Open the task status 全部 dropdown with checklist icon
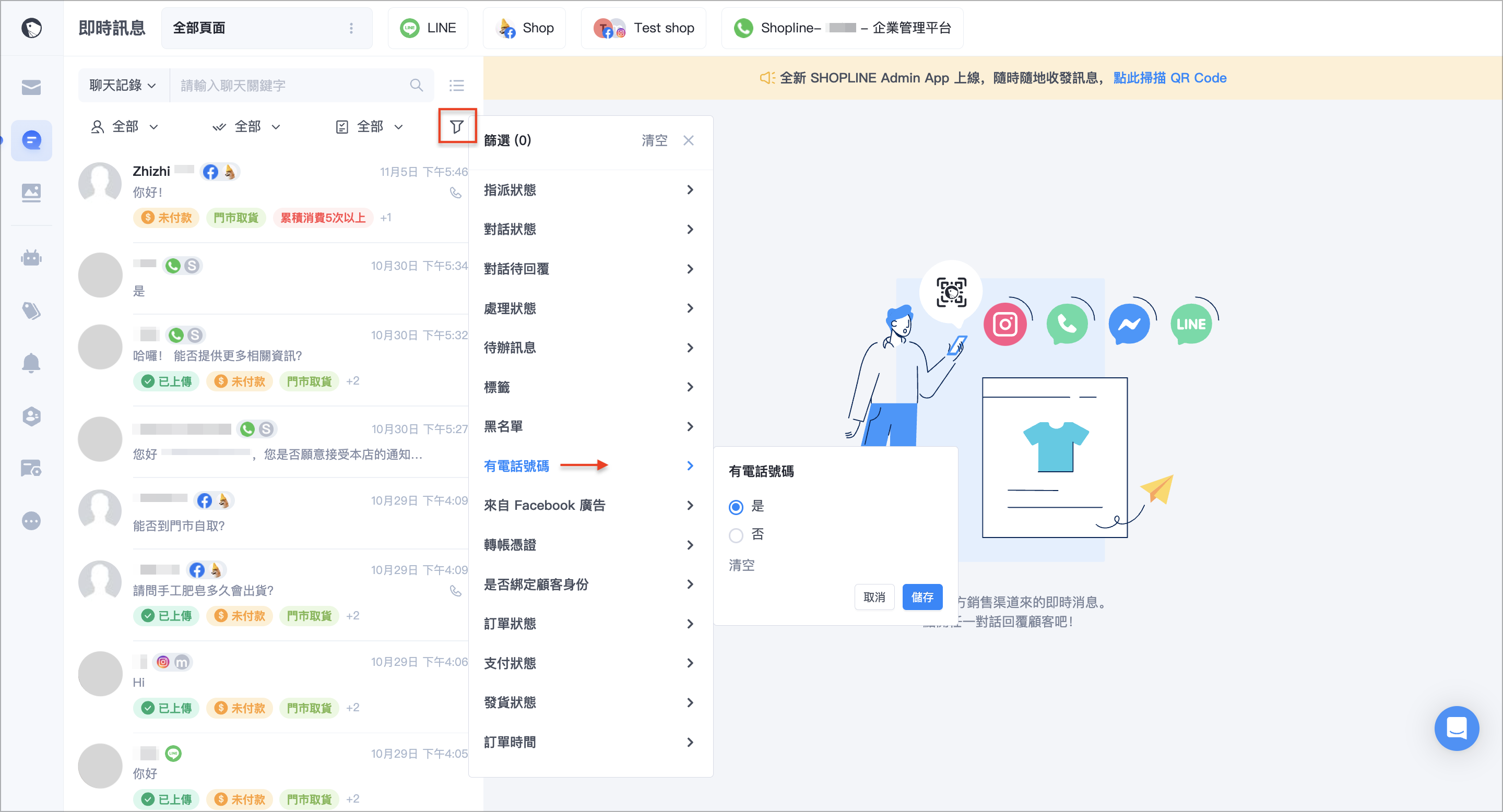 369,127
